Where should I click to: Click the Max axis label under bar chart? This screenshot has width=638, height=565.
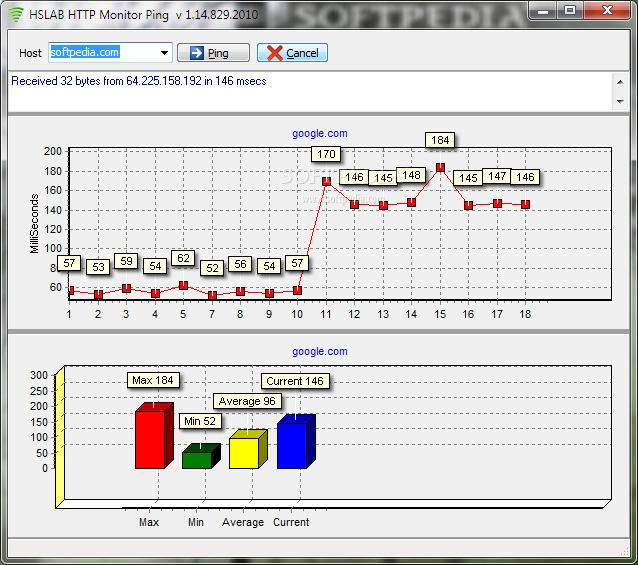click(x=149, y=522)
